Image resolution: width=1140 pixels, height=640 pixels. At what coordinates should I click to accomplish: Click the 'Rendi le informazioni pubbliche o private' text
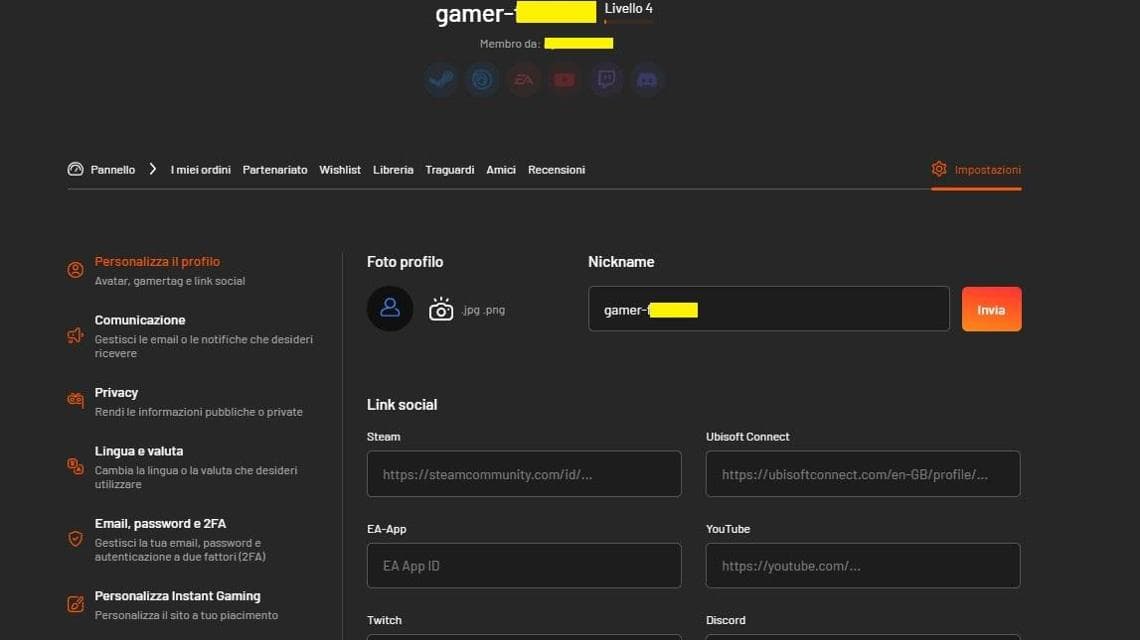click(198, 412)
